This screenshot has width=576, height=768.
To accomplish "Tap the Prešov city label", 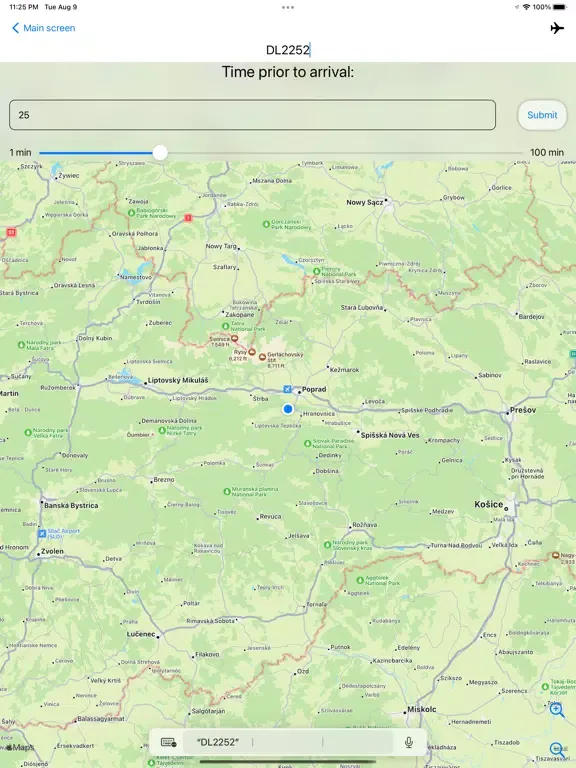I will [x=523, y=410].
